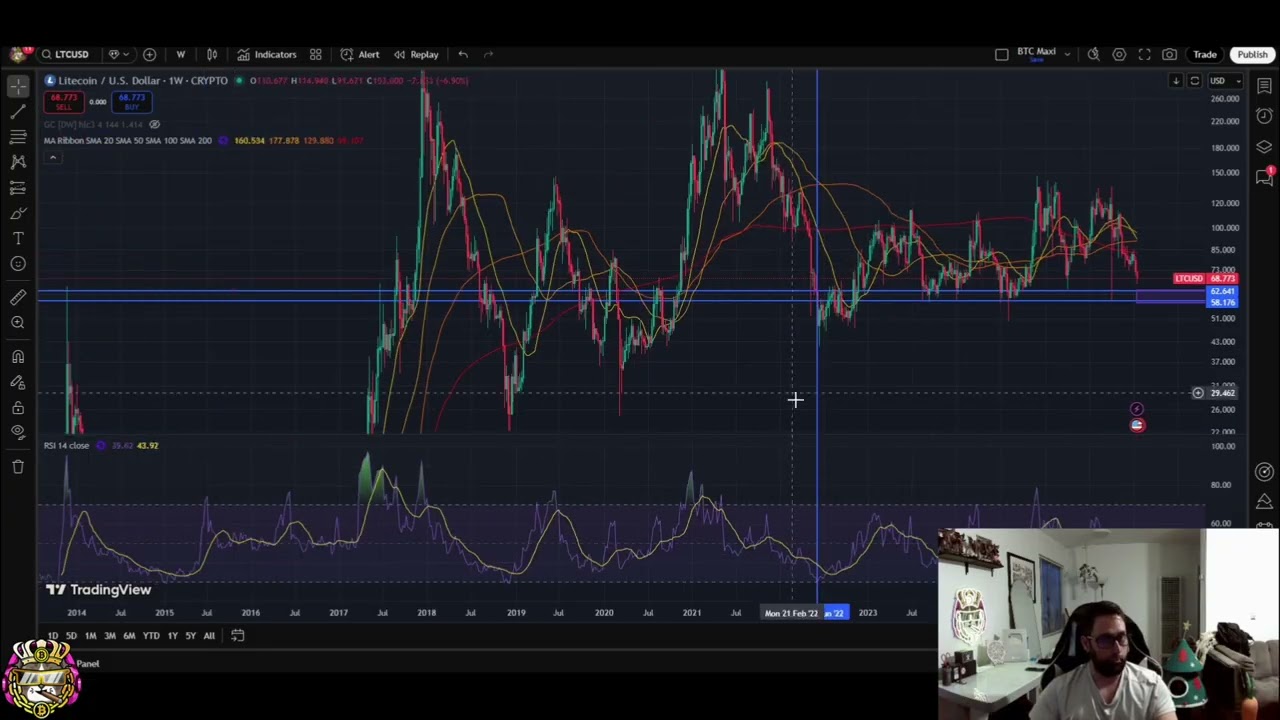Open the favorites dropdown next to symbol search
The width and height of the screenshot is (1280, 720).
pos(118,54)
